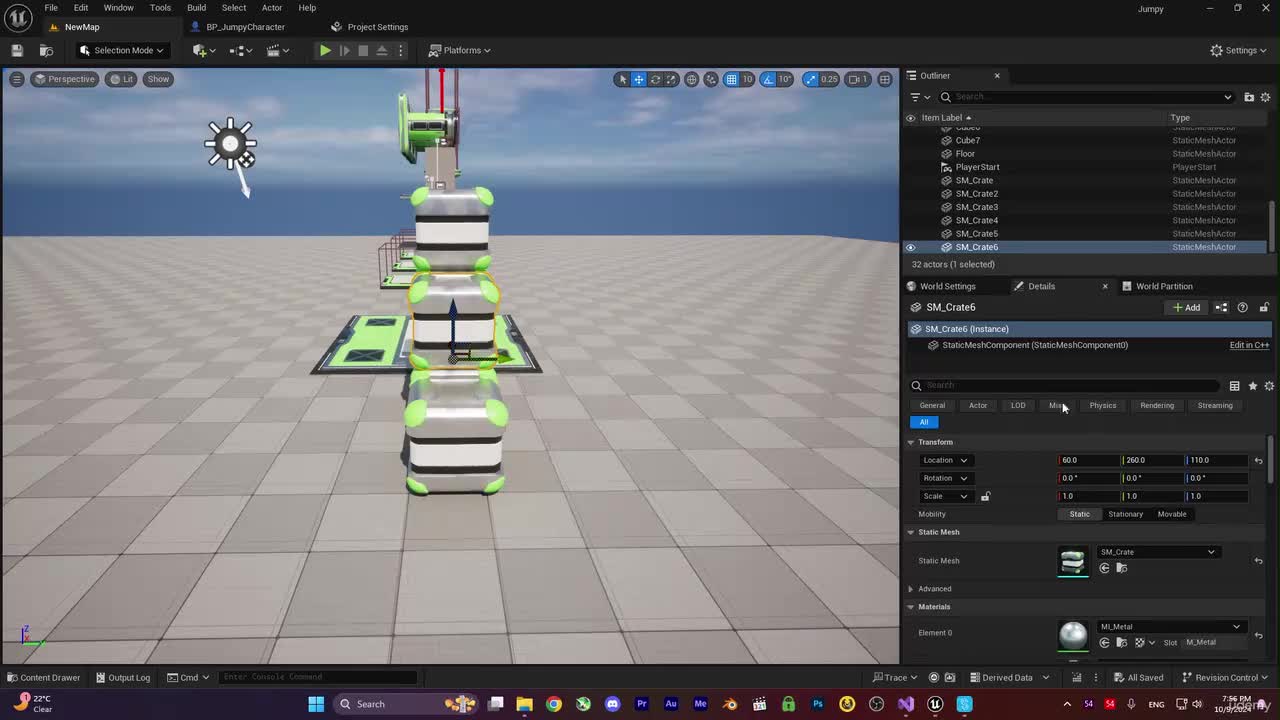Screen dimensions: 1280x720
Task: Open the Lit view mode menu
Action: [122, 79]
